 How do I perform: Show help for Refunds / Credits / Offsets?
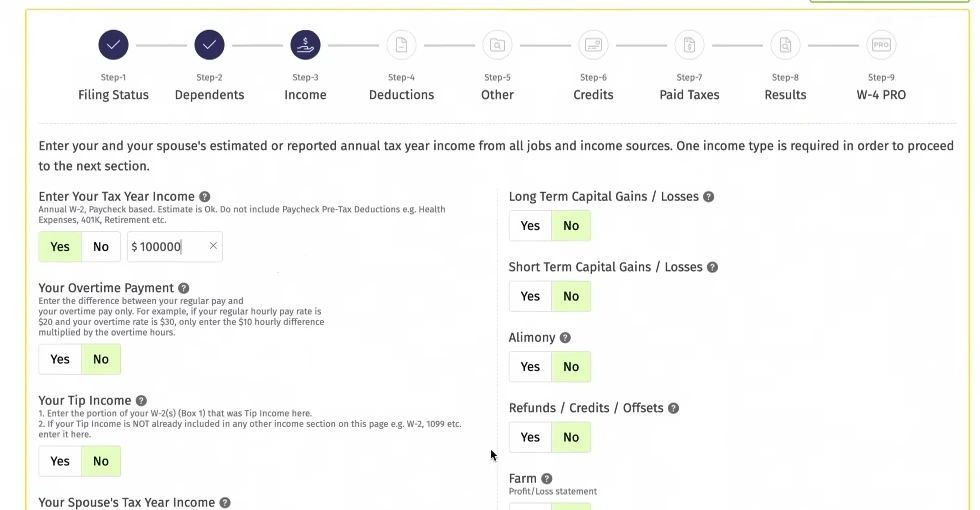[673, 408]
